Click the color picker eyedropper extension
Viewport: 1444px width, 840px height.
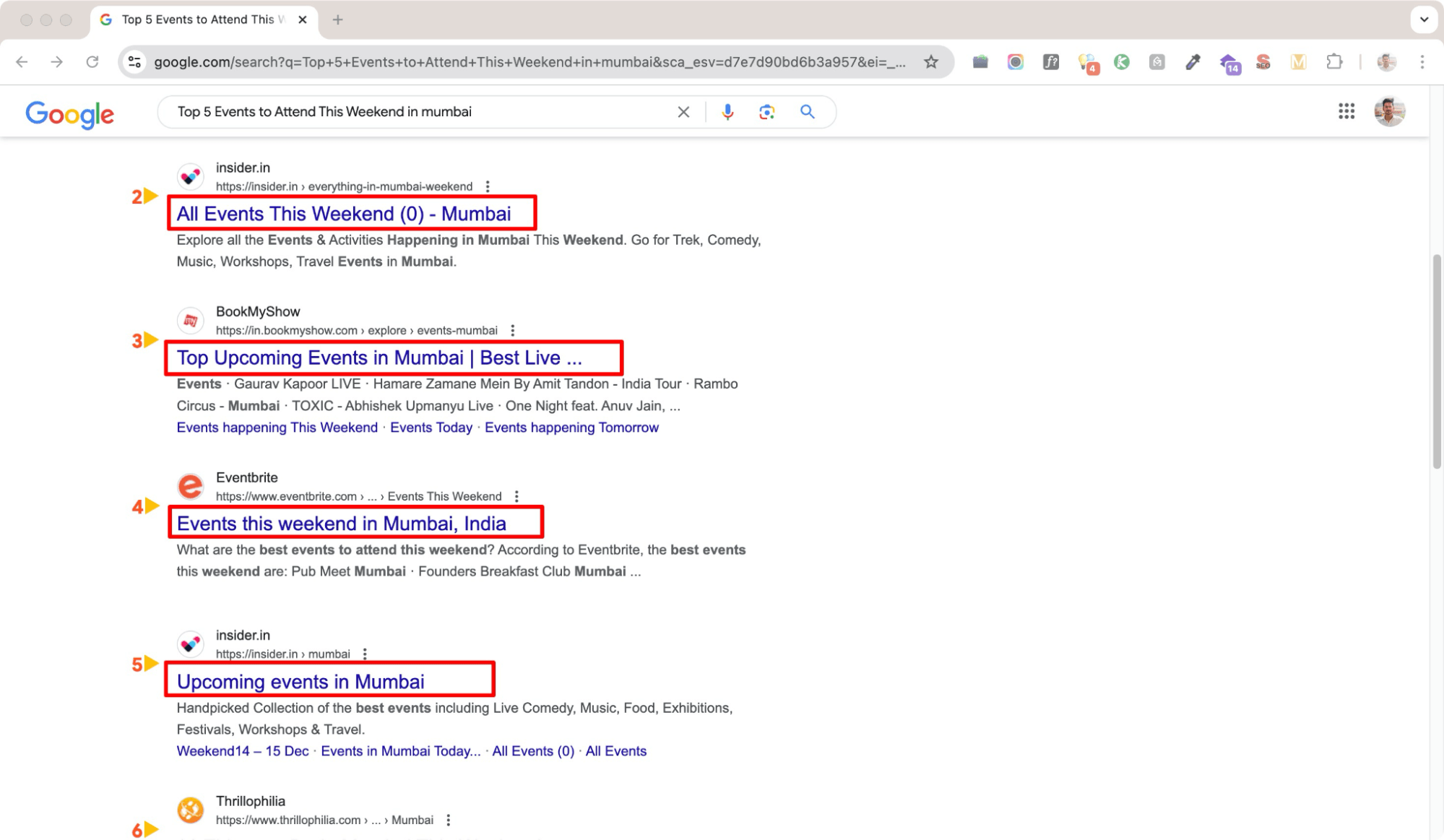pyautogui.click(x=1193, y=62)
